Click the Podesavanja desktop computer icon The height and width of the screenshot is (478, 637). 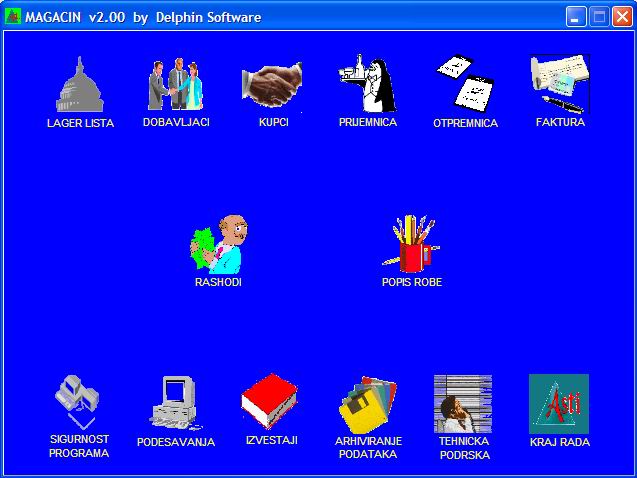176,403
